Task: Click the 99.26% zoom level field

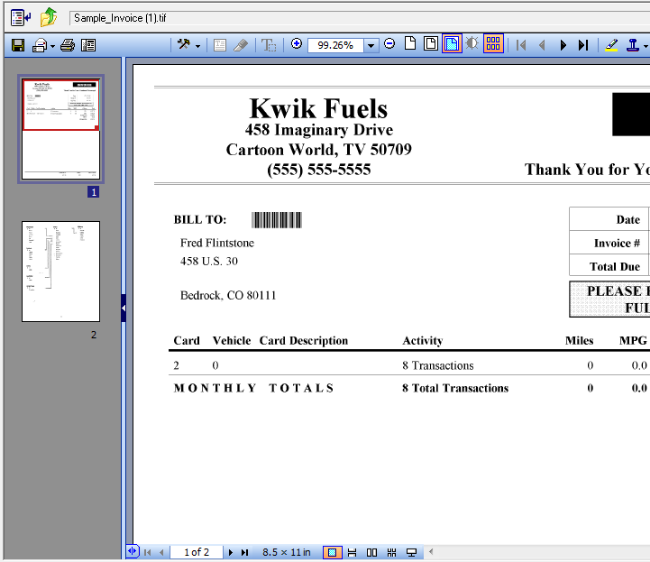Action: (335, 45)
